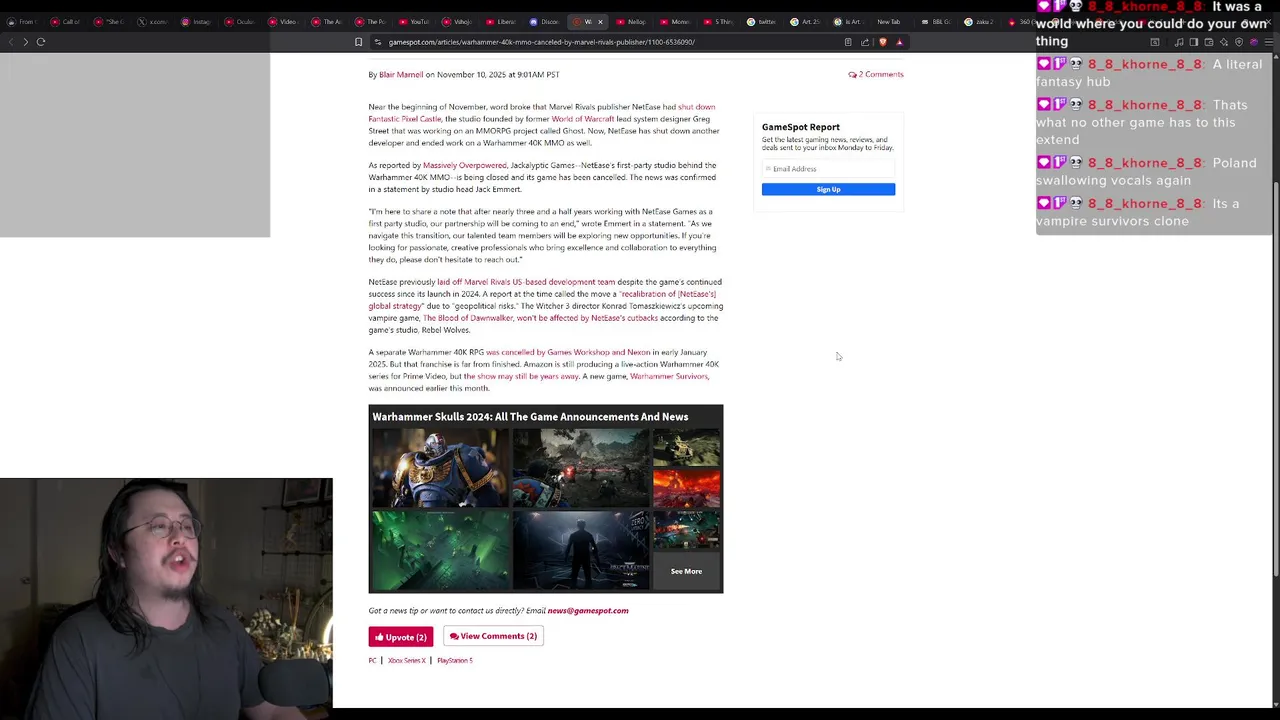Open the browser hamburger menu
Image resolution: width=1280 pixels, height=720 pixels.
[x=1268, y=42]
